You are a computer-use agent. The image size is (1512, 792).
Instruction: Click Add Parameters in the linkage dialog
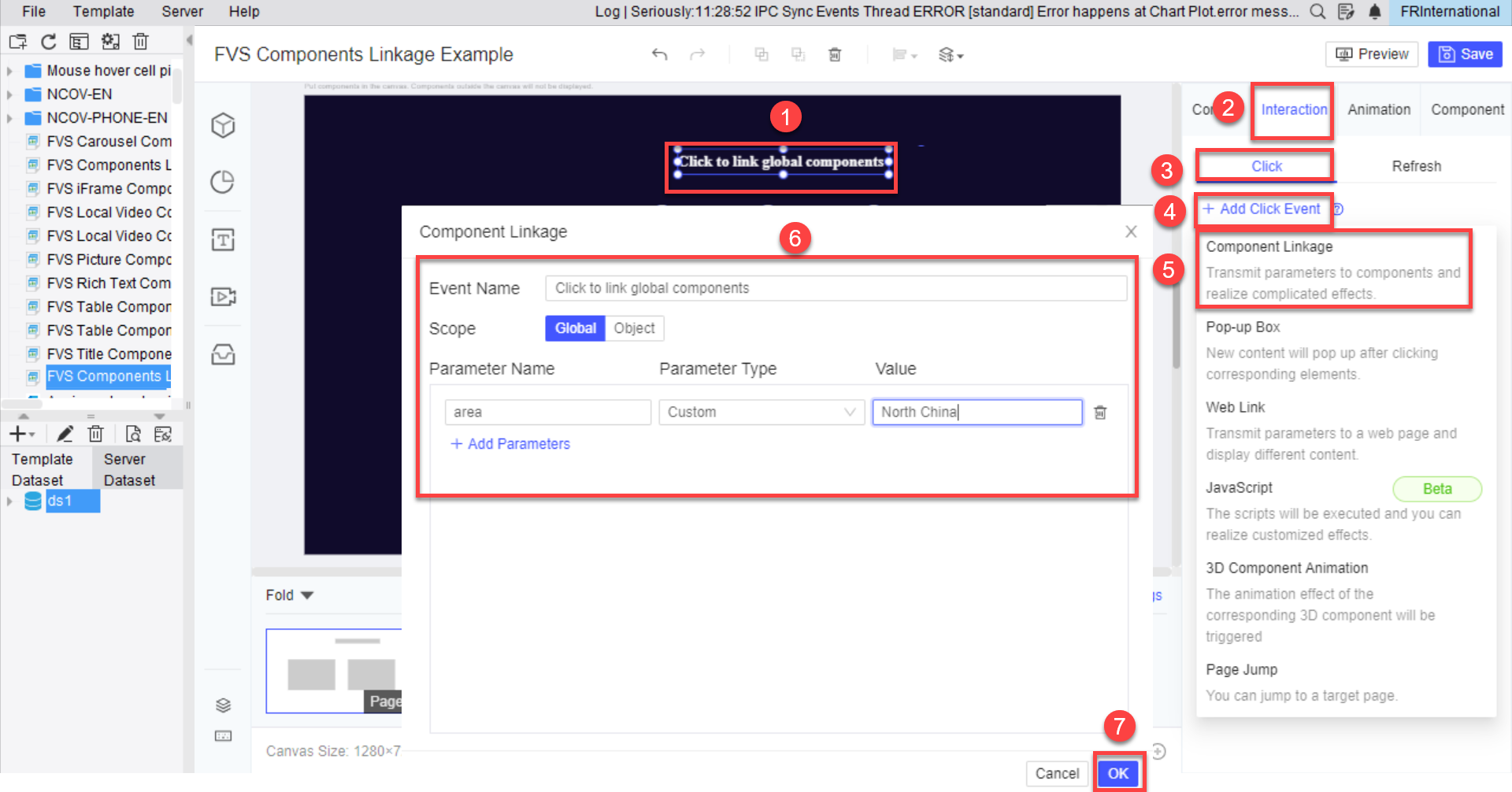510,444
